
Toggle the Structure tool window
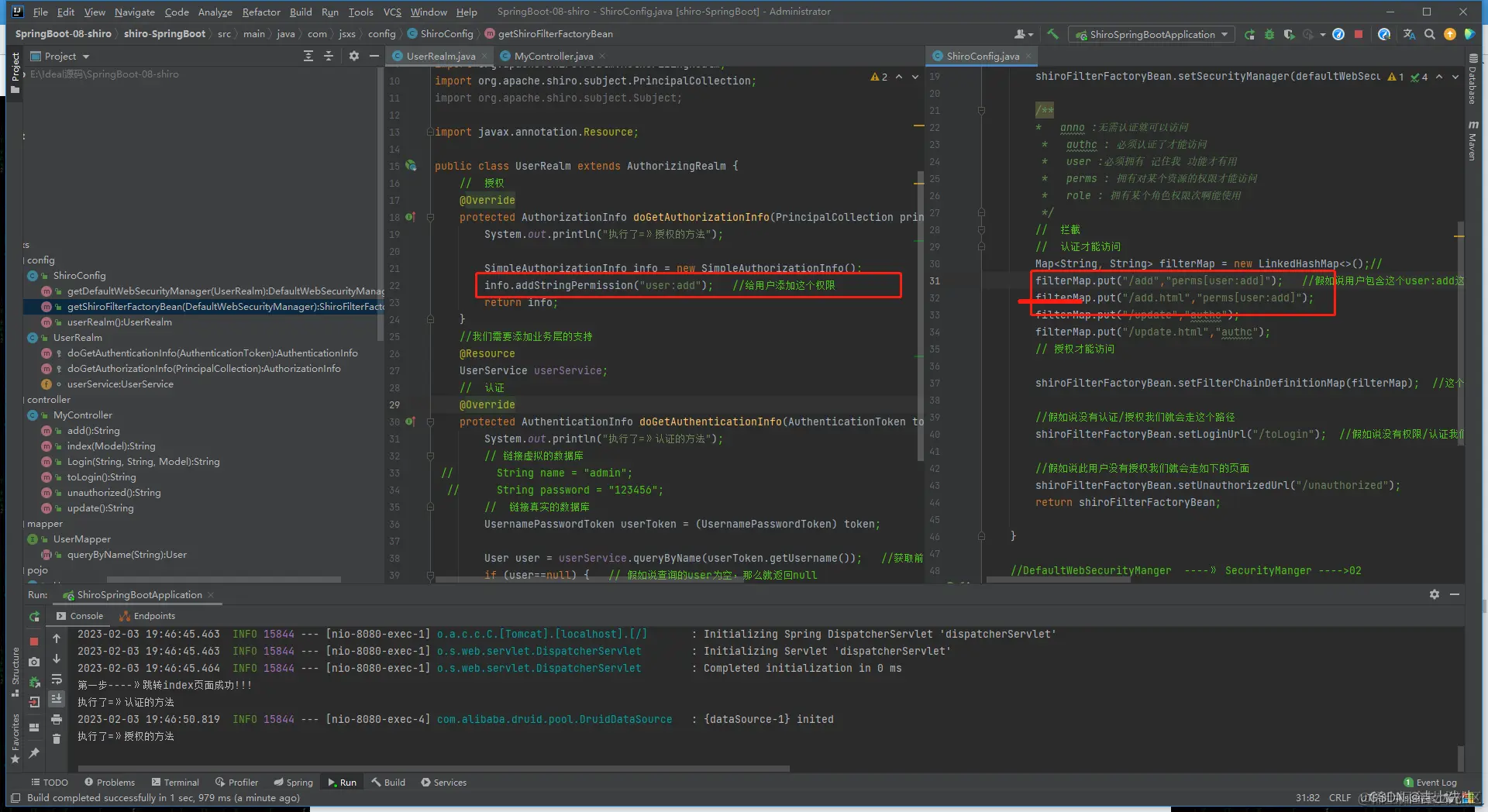pos(15,671)
